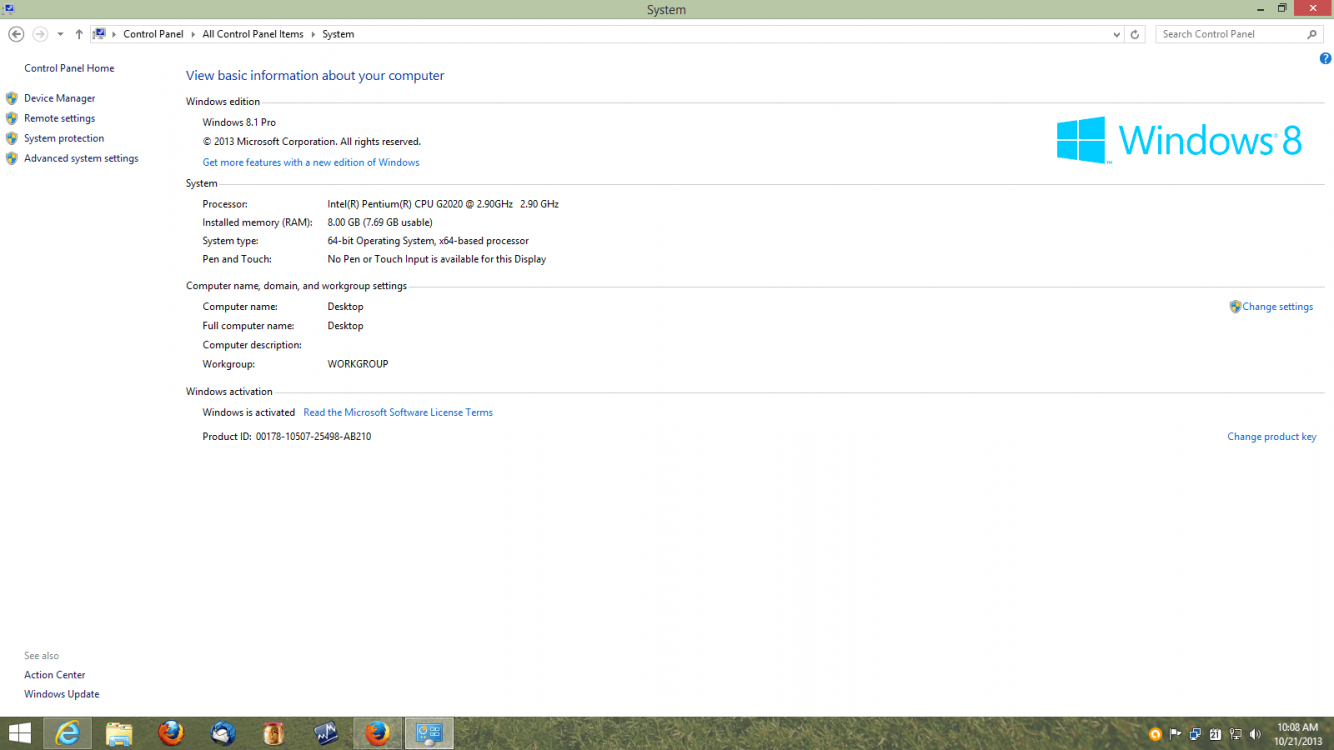Screen dimensions: 1334x750
Task: Open Windows Update link
Action: click(x=62, y=694)
